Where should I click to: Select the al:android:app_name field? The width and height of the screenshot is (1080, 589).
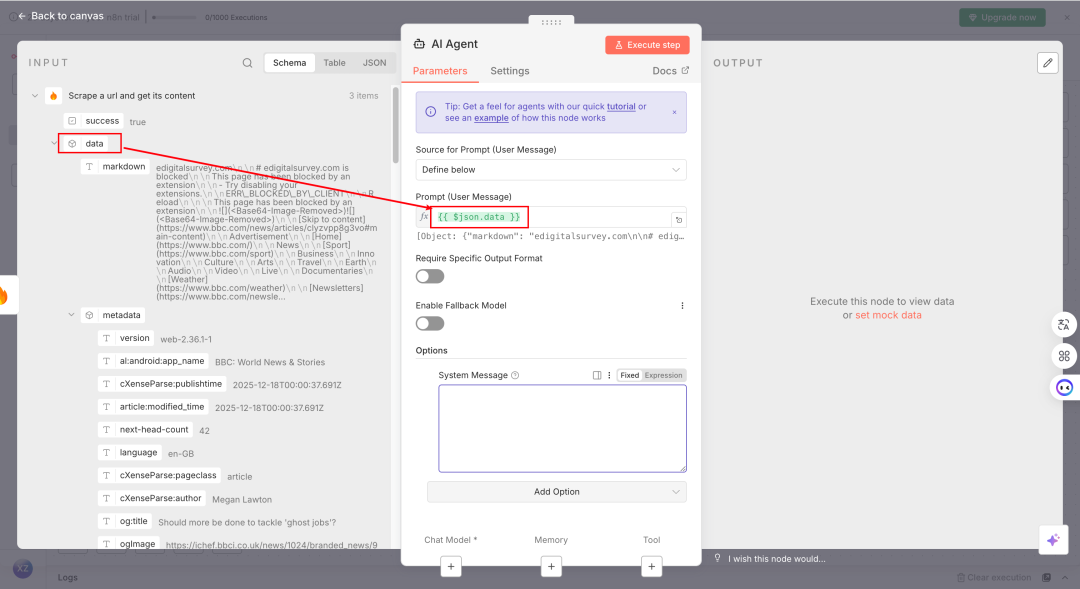[x=153, y=361]
